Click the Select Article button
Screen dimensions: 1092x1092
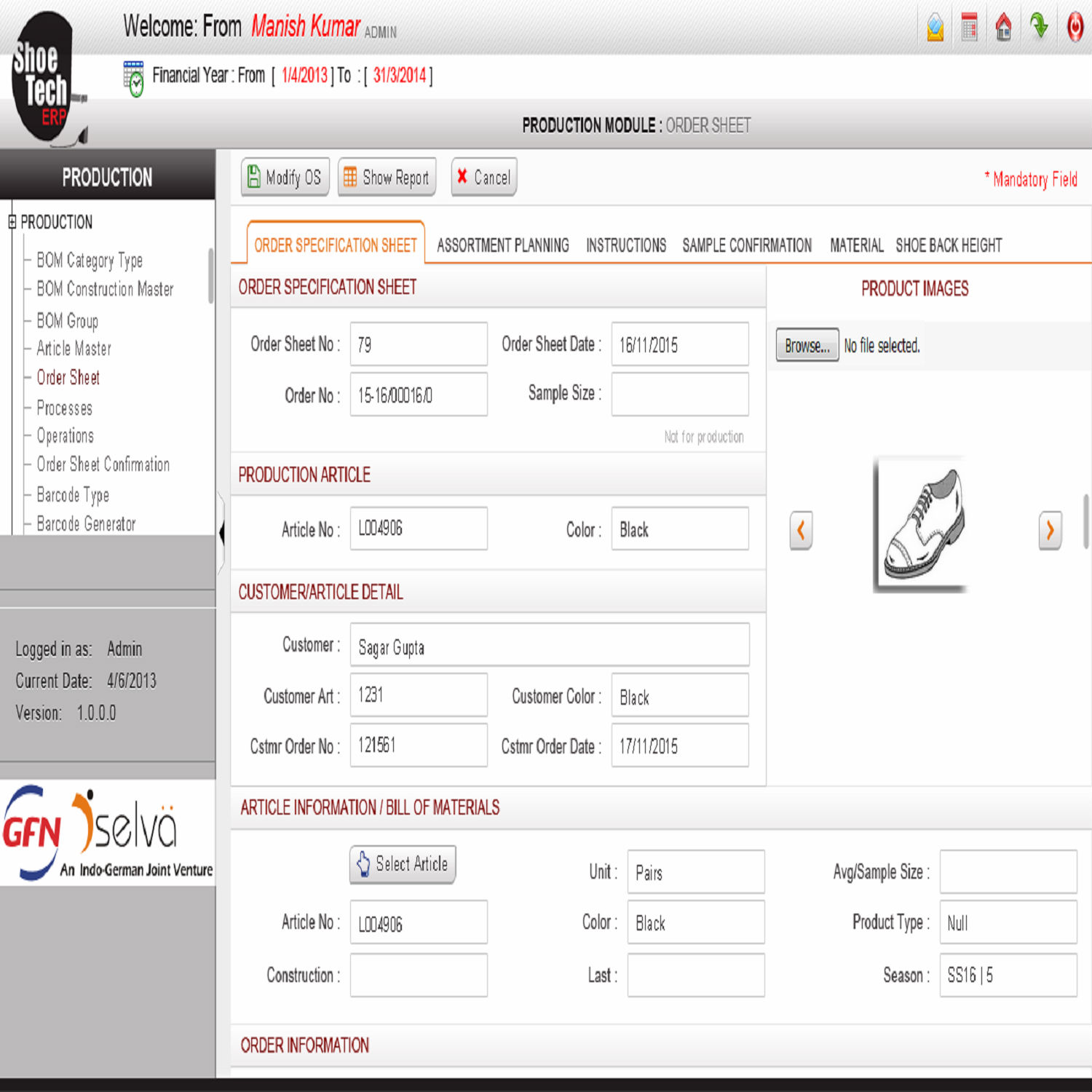tap(403, 864)
